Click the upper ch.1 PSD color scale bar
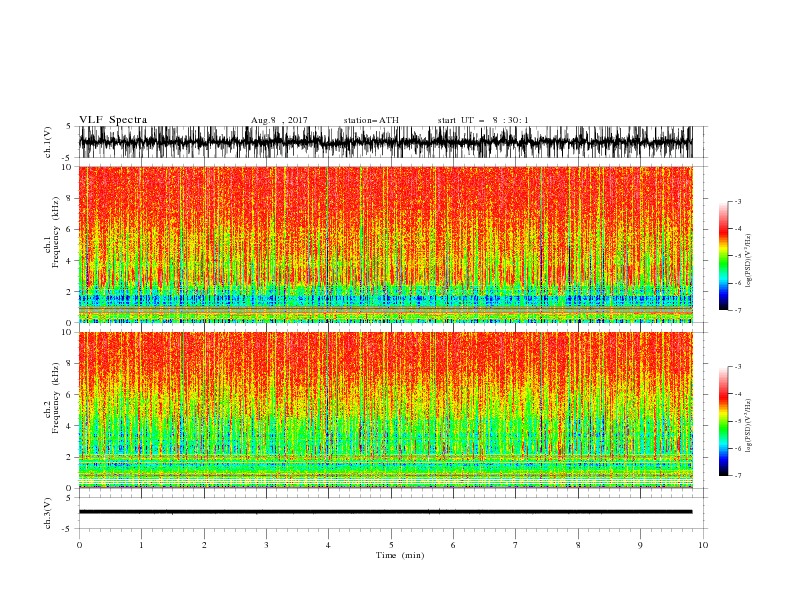The height and width of the screenshot is (612, 792). tap(723, 255)
